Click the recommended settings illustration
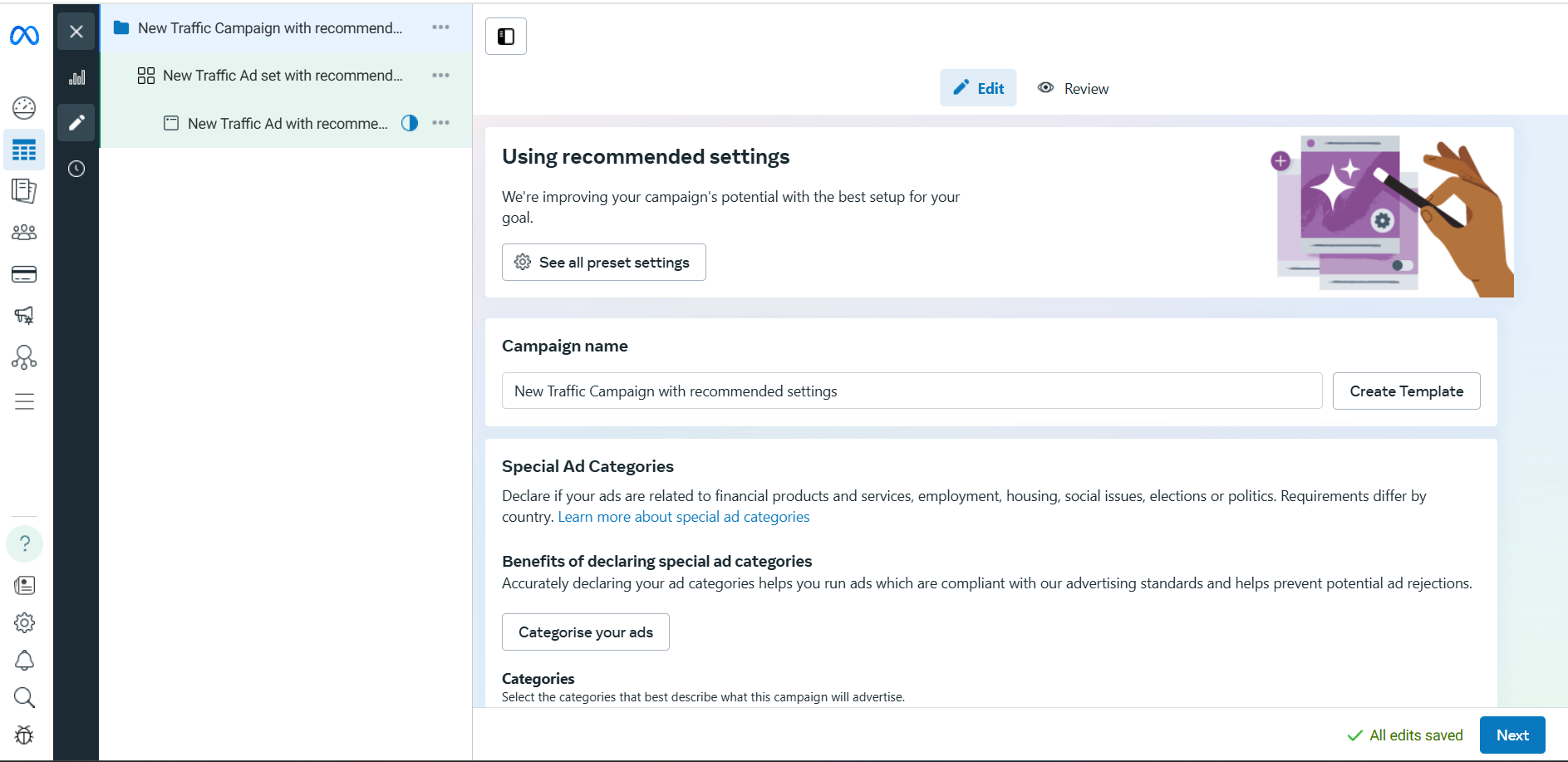Viewport: 1568px width, 762px height. 1393,216
